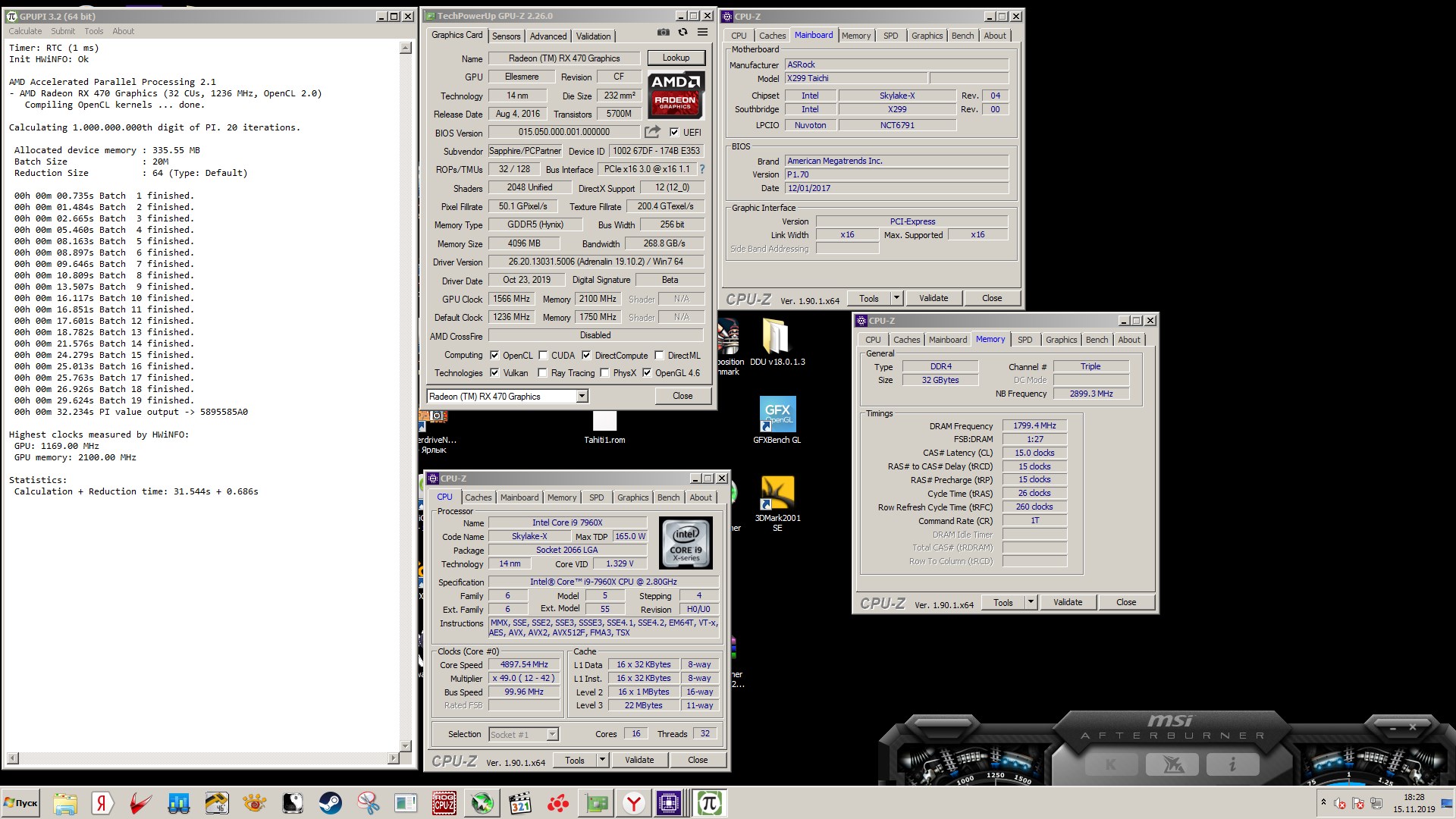Switch to the Advanced tab in GPU-Z
Screen dimensions: 1456x819
click(x=548, y=36)
